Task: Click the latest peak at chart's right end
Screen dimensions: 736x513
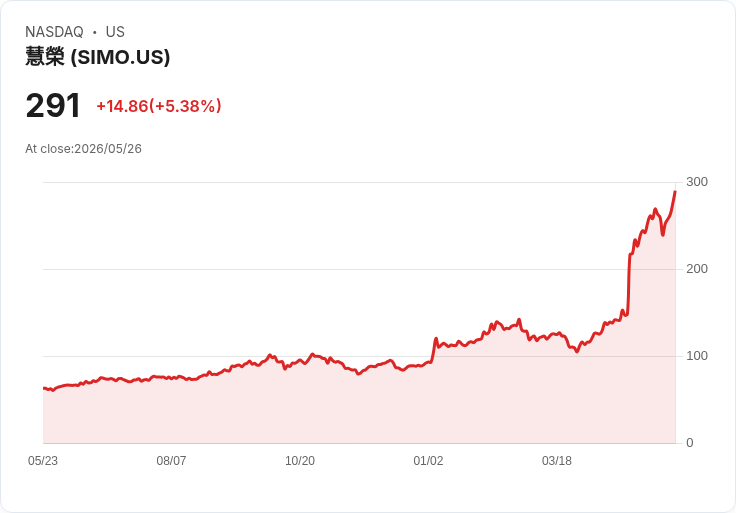Action: click(x=675, y=191)
